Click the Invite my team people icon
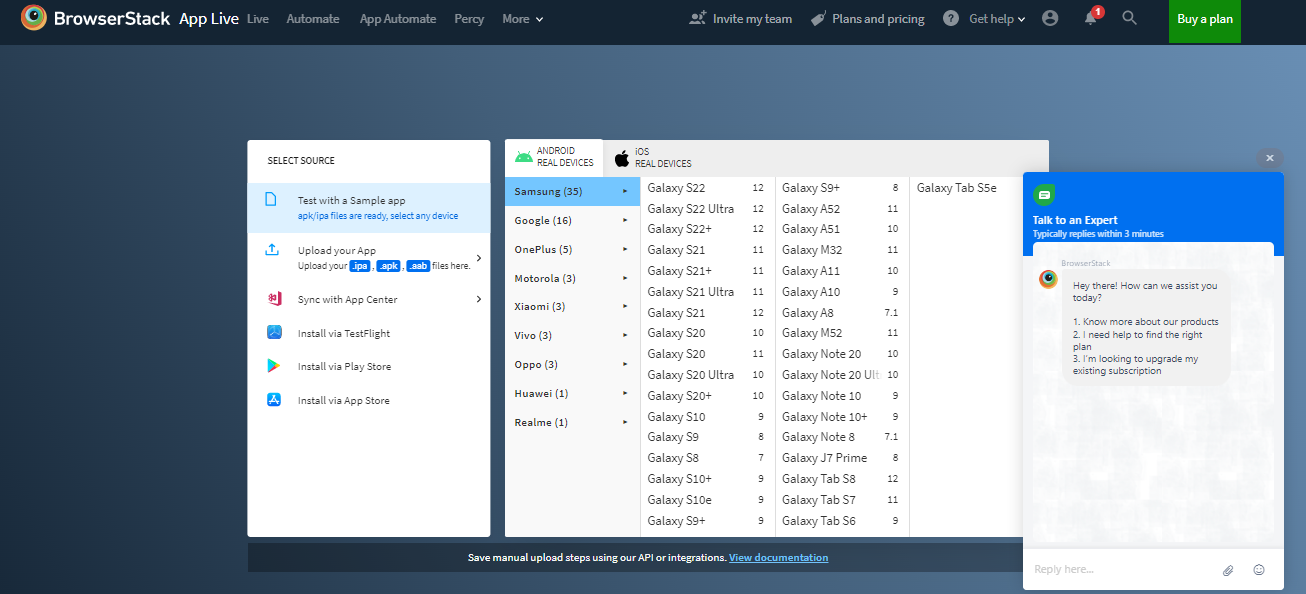Image resolution: width=1306 pixels, height=594 pixels. tap(698, 18)
